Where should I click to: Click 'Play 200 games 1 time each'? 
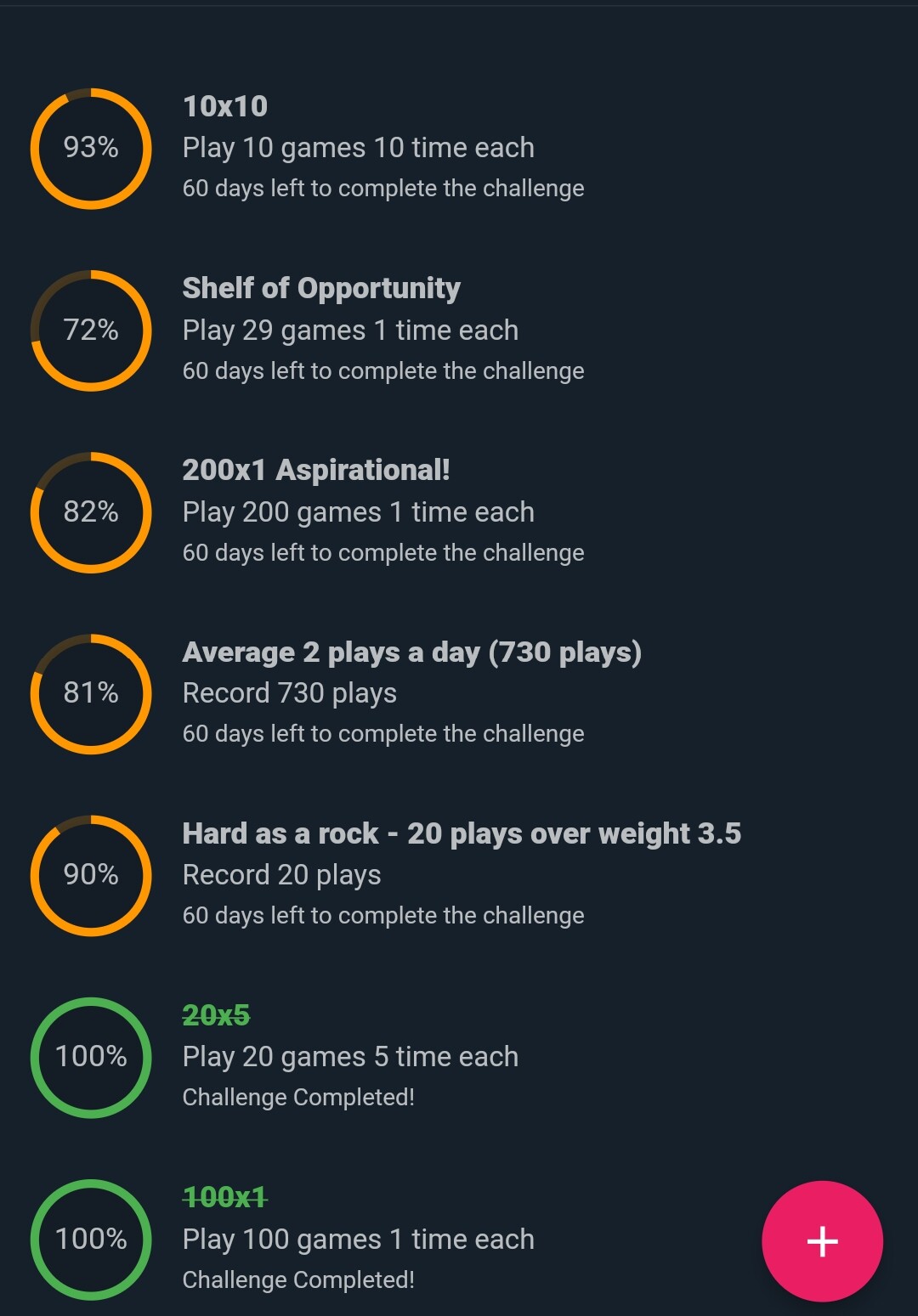point(359,512)
